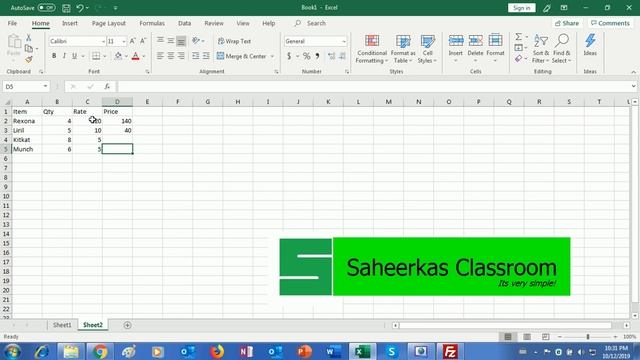This screenshot has height=360, width=640.
Task: Open the General number format dropdown
Action: click(x=344, y=41)
